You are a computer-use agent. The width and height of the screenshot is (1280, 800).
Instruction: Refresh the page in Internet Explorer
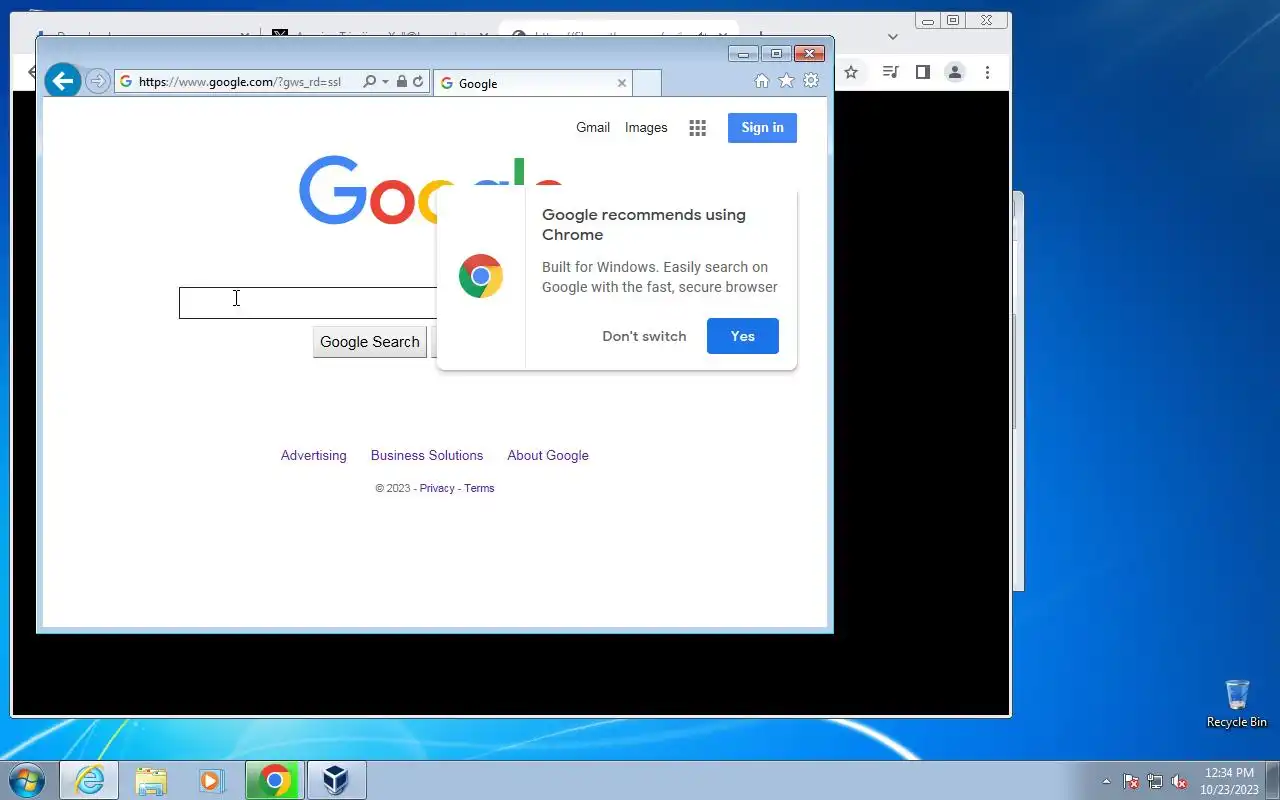(x=418, y=82)
